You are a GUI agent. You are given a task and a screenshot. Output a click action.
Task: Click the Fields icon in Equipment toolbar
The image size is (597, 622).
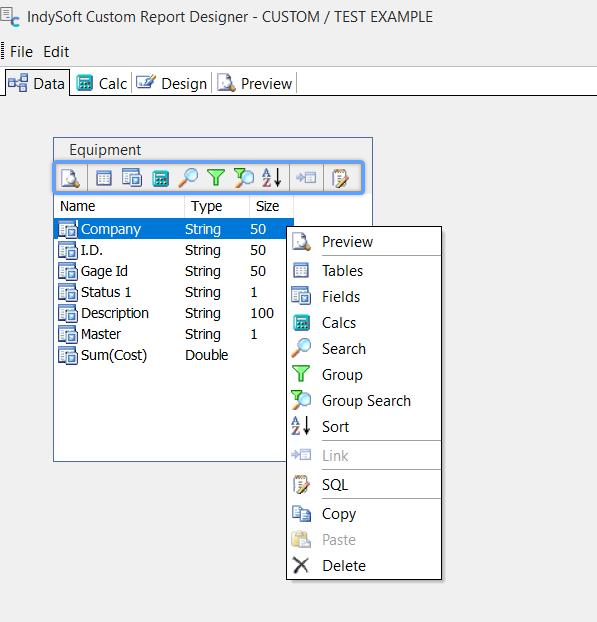(132, 177)
